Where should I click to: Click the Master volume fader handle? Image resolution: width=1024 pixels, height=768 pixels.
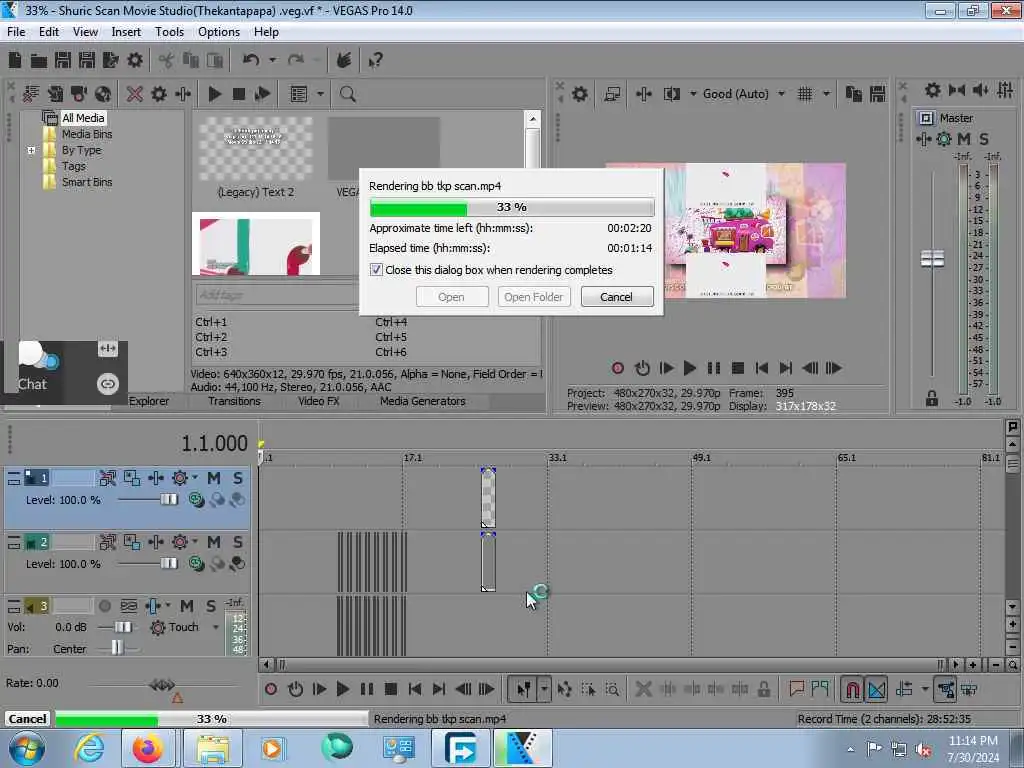coord(932,259)
